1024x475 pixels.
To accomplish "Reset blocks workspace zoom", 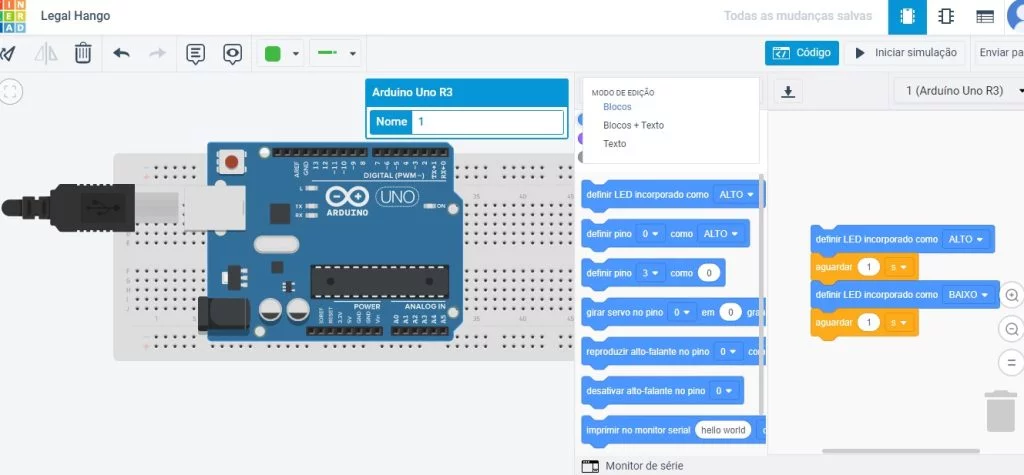I will coord(1012,363).
